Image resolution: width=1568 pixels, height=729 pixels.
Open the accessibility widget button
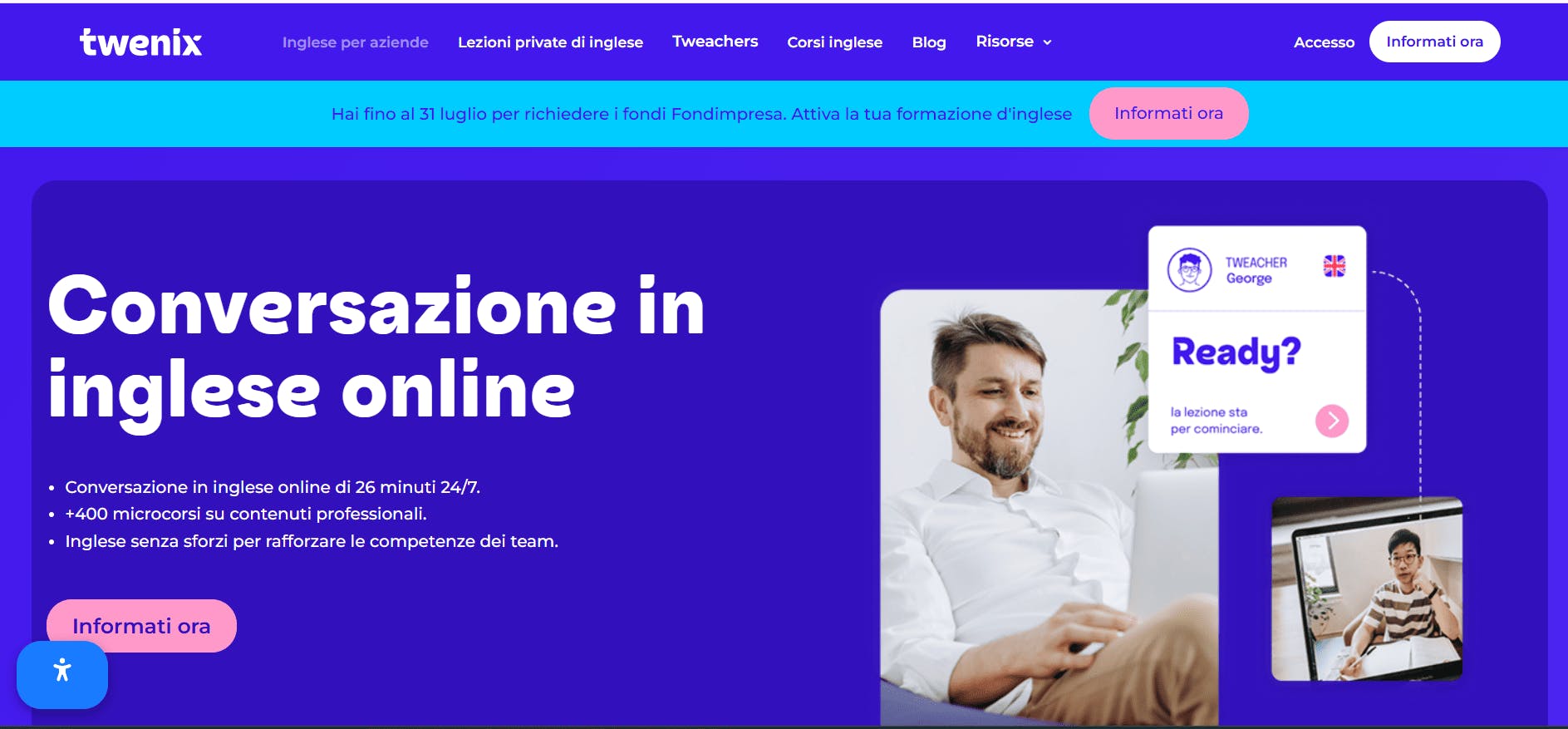(x=62, y=674)
